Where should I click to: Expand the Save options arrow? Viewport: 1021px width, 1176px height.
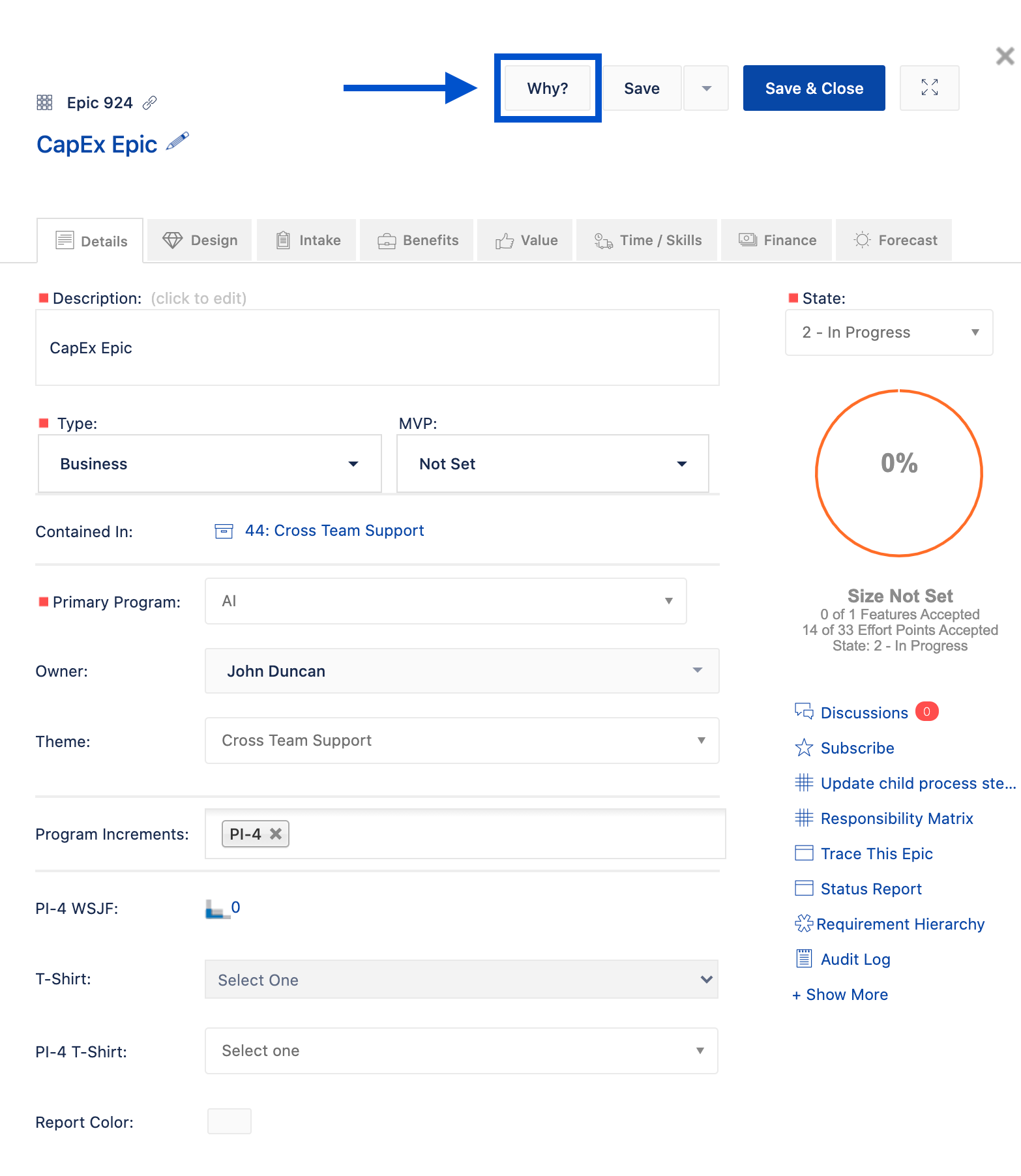click(x=706, y=88)
